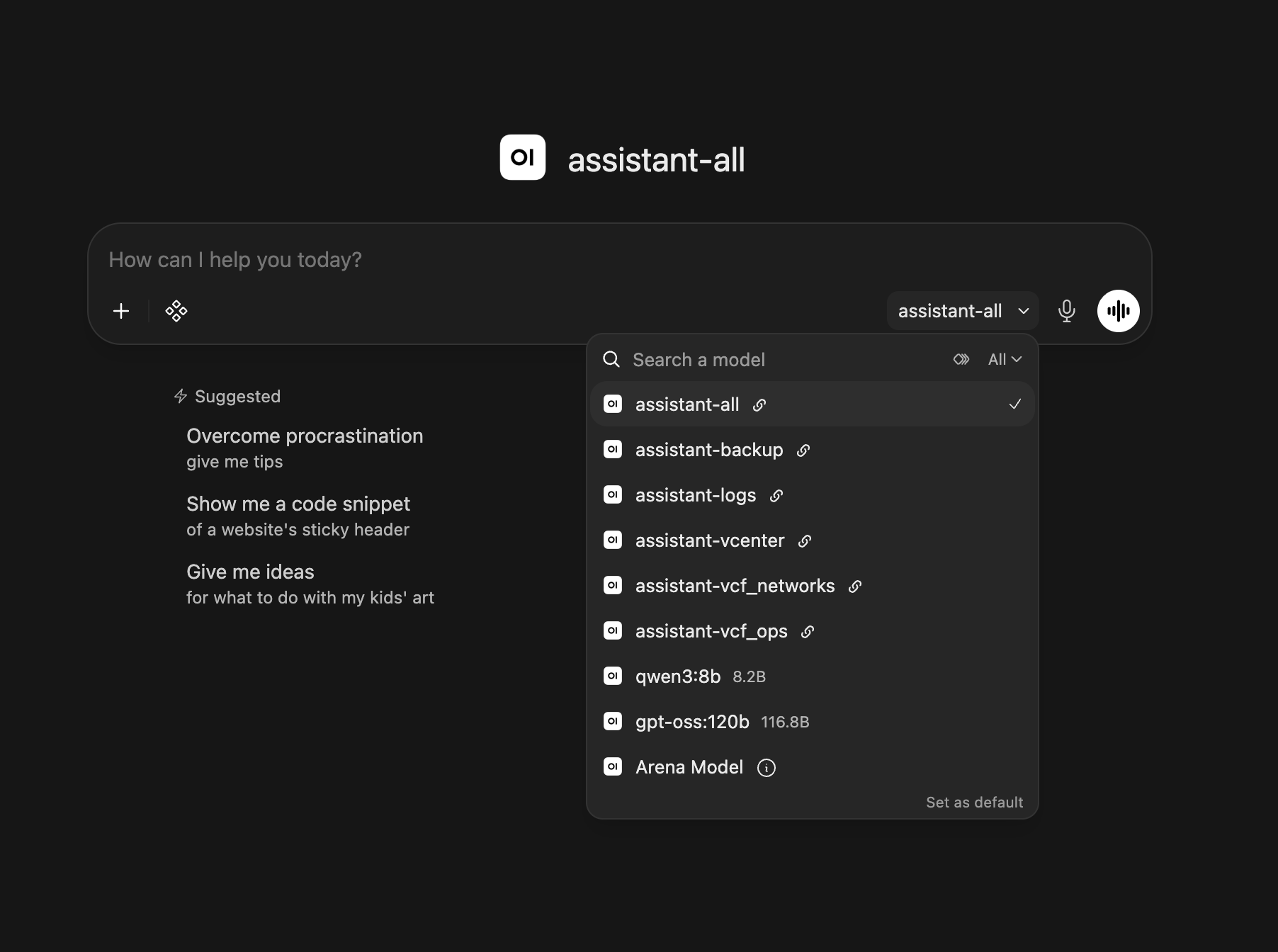Click Set as default link

pyautogui.click(x=974, y=803)
